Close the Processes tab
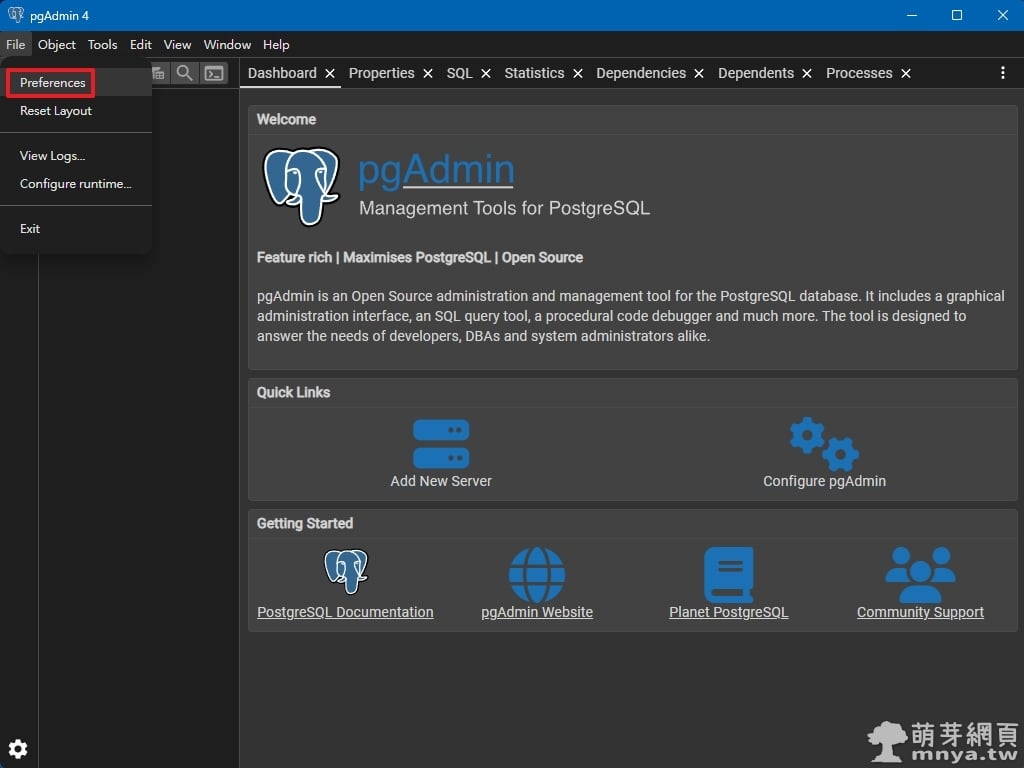Image resolution: width=1024 pixels, height=768 pixels. click(906, 74)
